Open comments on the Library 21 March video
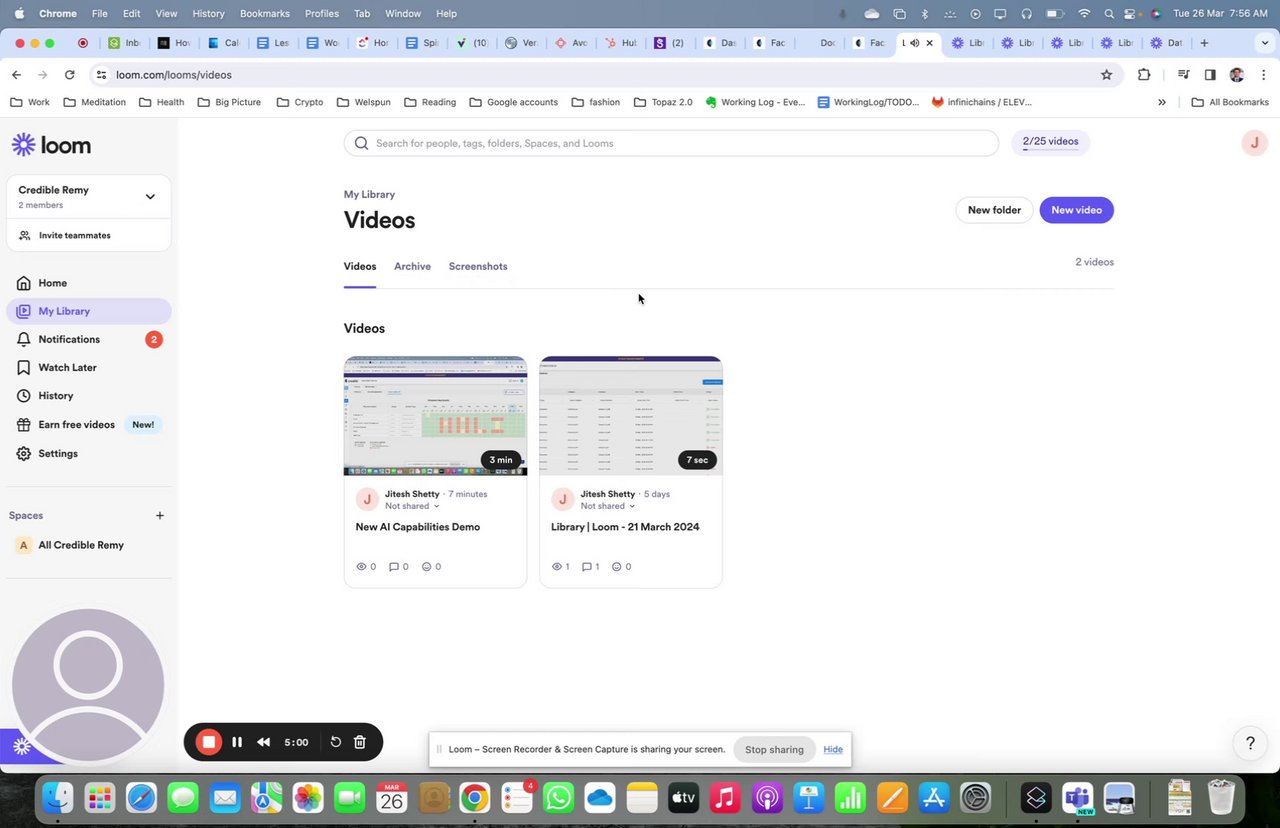This screenshot has height=828, width=1280. [x=590, y=567]
